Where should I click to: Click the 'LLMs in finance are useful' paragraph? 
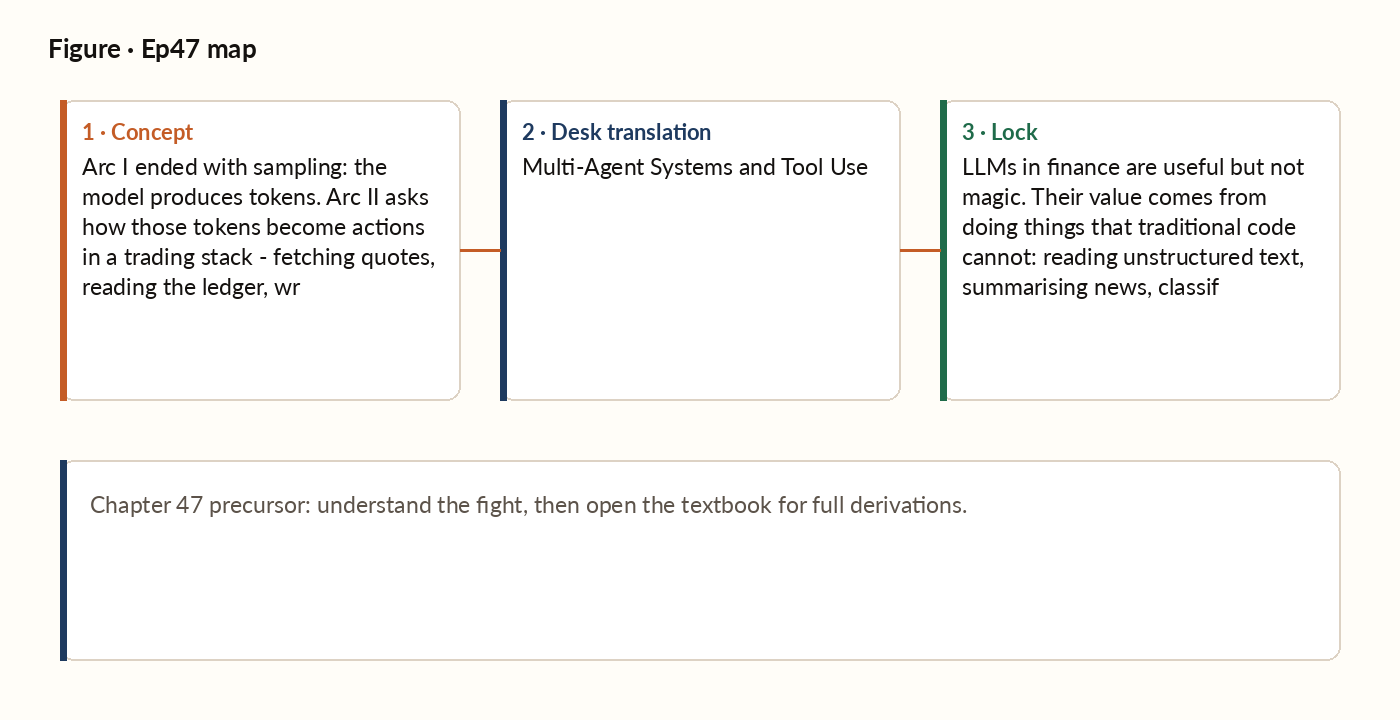tap(1133, 227)
